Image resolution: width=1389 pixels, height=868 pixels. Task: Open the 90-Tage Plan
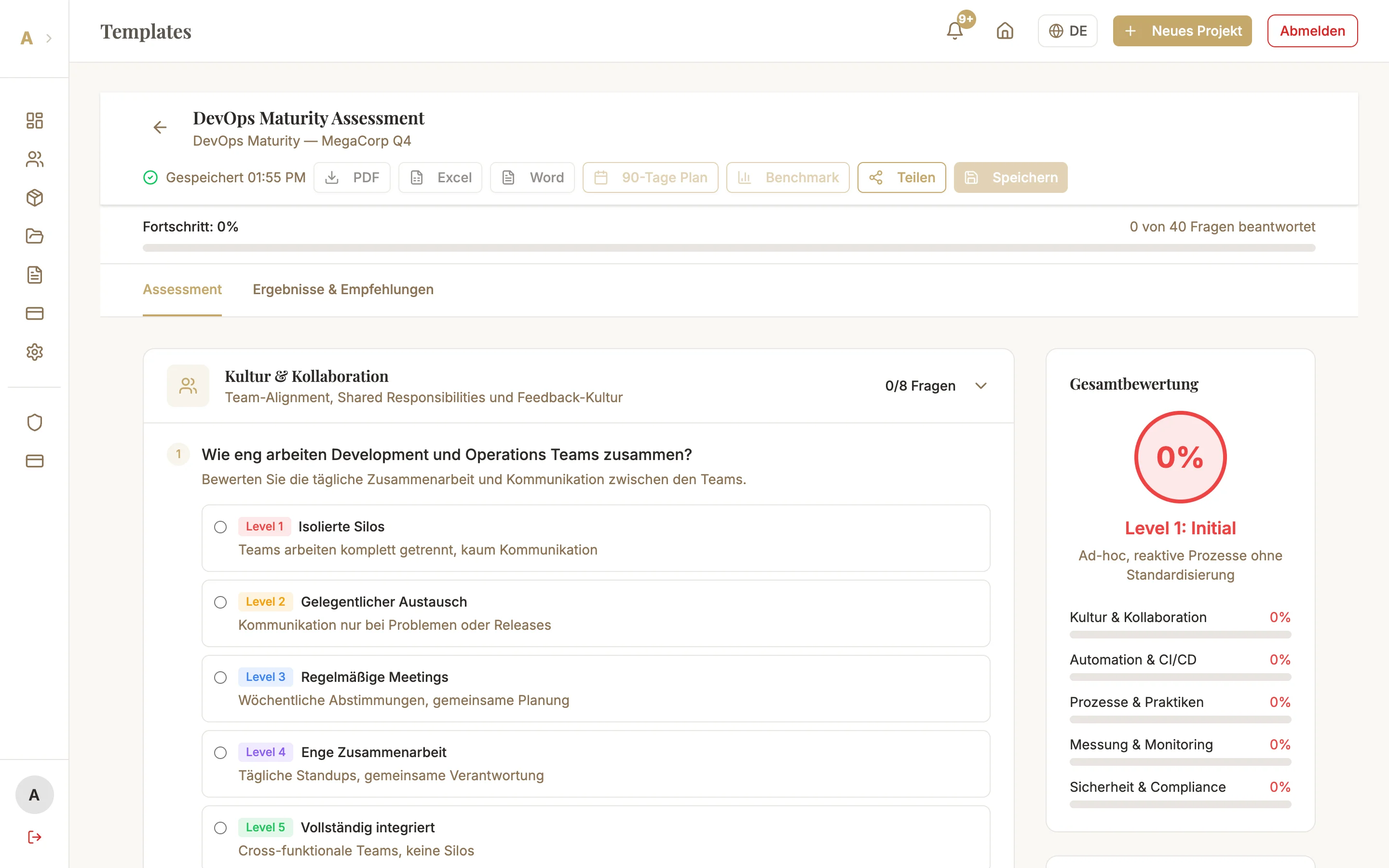[x=650, y=177]
